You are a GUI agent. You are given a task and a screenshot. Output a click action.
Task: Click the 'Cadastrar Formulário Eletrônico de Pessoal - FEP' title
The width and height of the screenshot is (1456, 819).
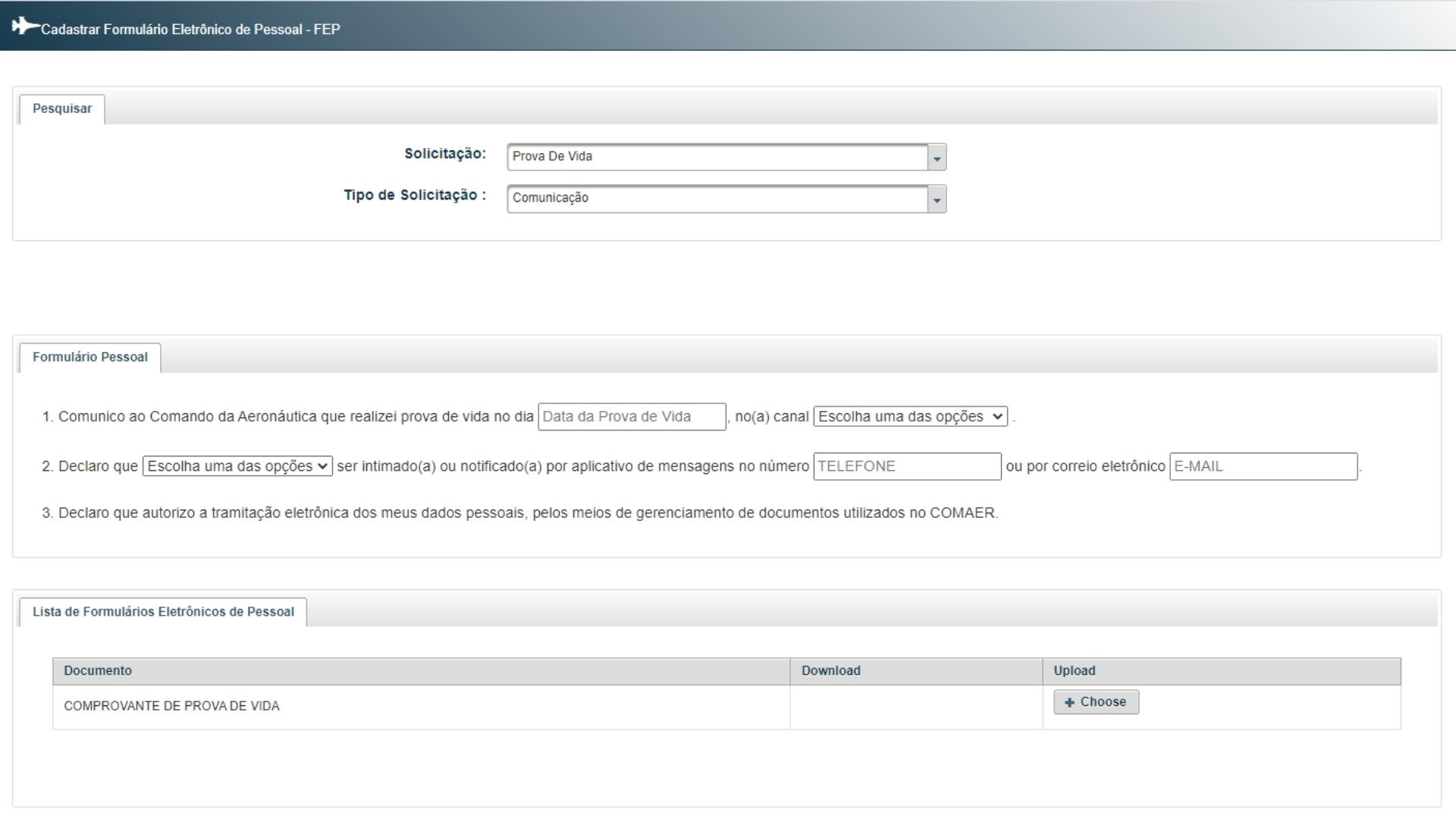click(190, 30)
